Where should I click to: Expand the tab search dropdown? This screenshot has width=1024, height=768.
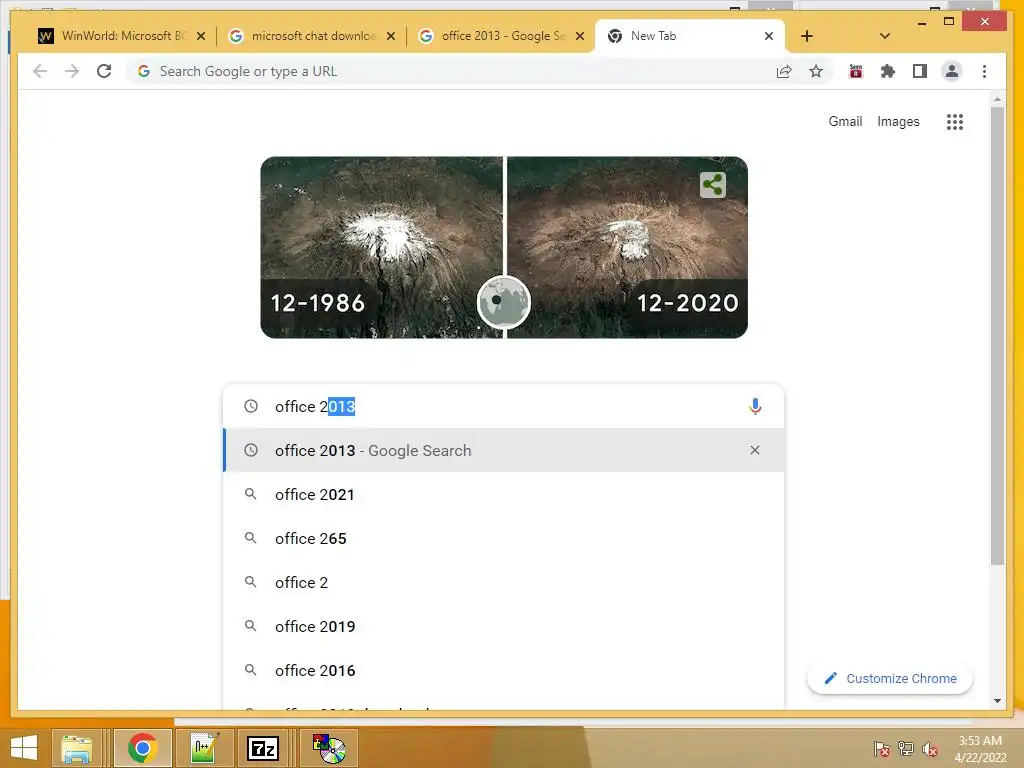click(884, 36)
